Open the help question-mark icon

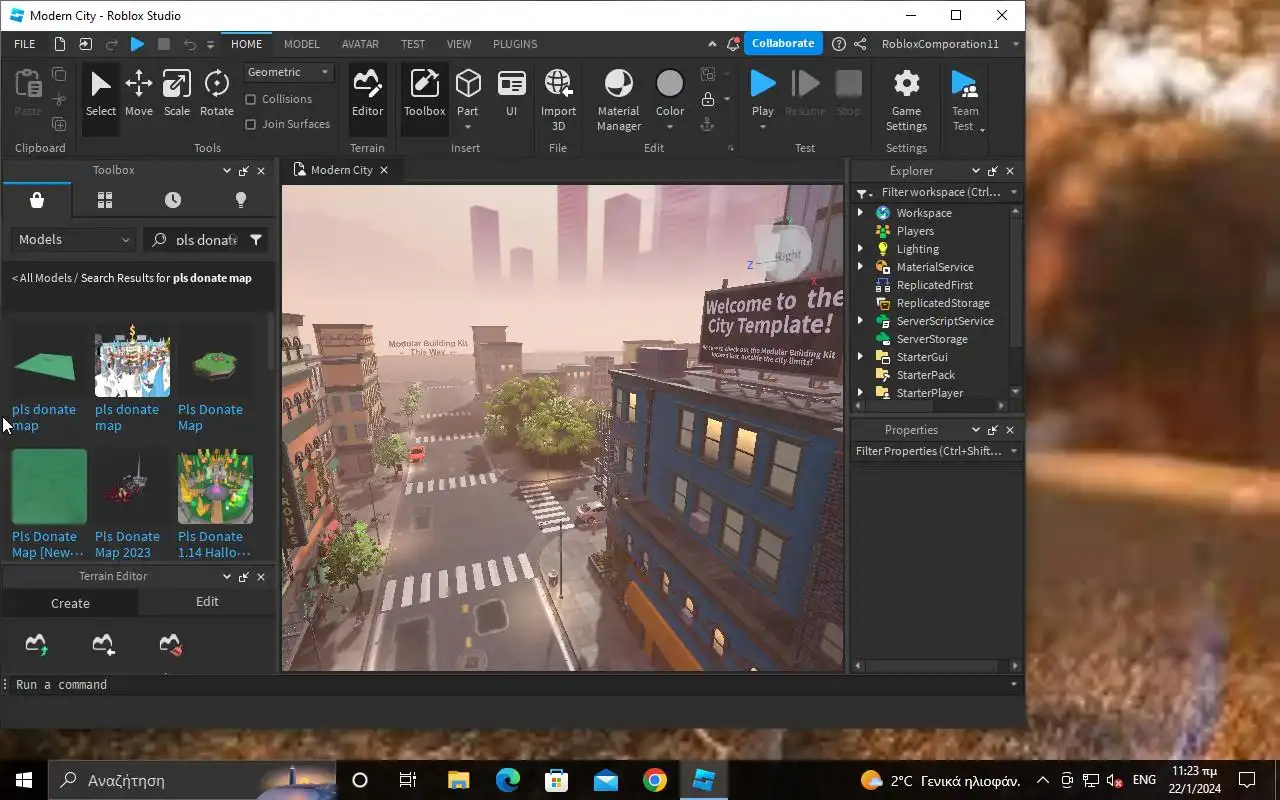(x=839, y=44)
